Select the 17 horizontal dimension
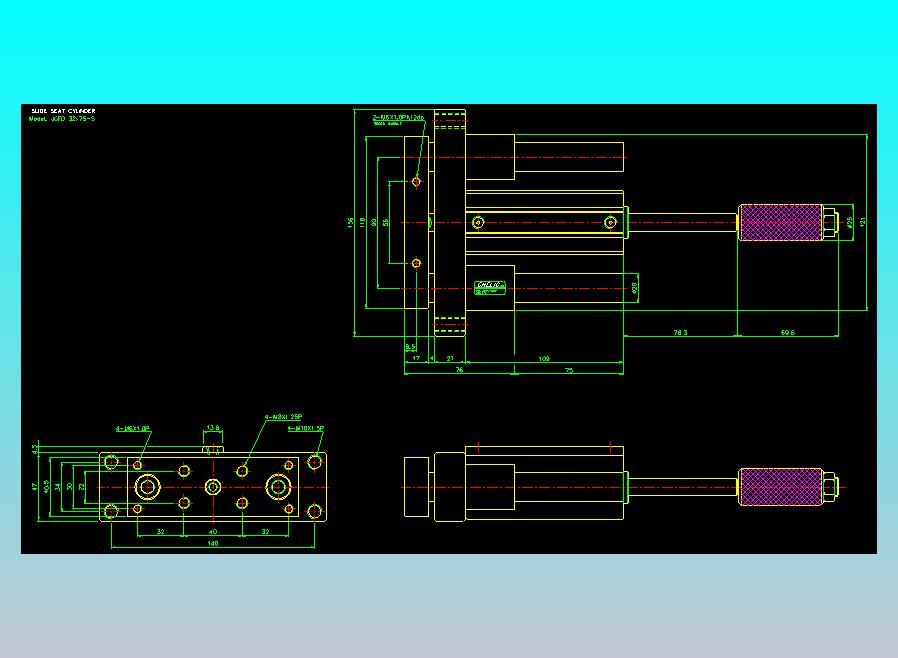The image size is (898, 658). coord(416,358)
